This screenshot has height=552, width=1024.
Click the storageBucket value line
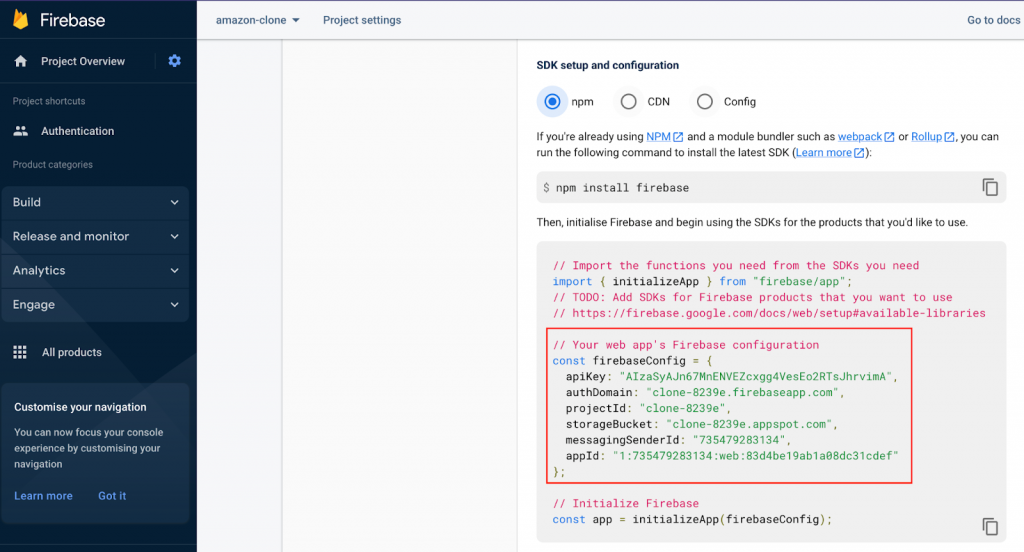pyautogui.click(x=701, y=424)
